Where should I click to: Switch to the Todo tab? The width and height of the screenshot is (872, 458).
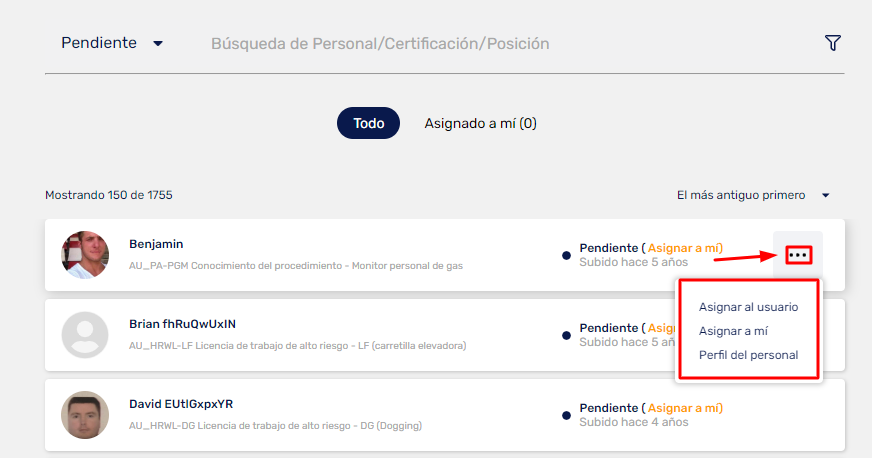[x=368, y=123]
